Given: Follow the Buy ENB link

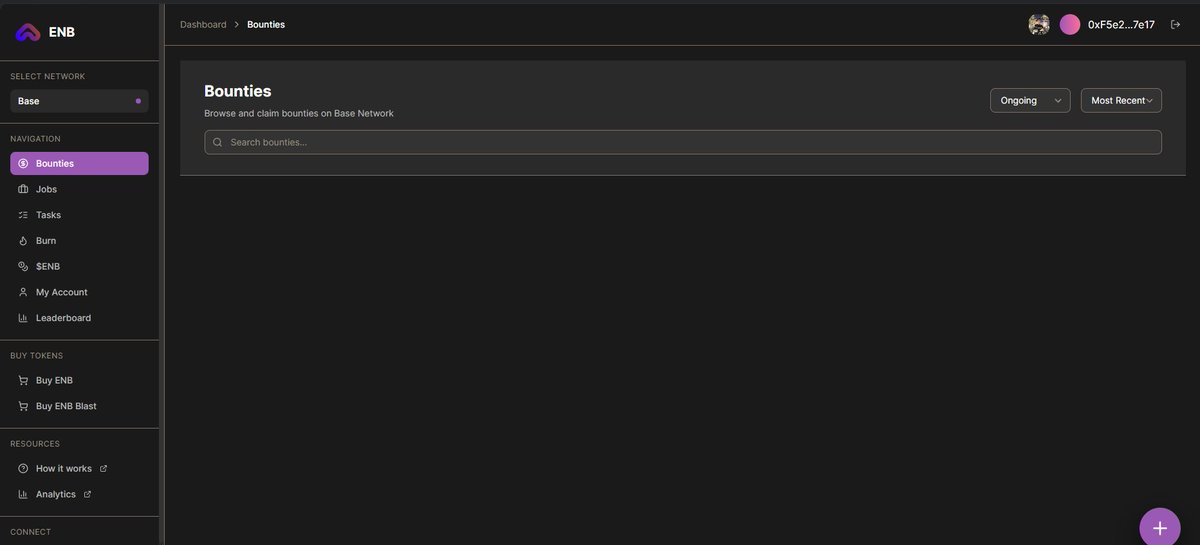Looking at the screenshot, I should point(79,380).
